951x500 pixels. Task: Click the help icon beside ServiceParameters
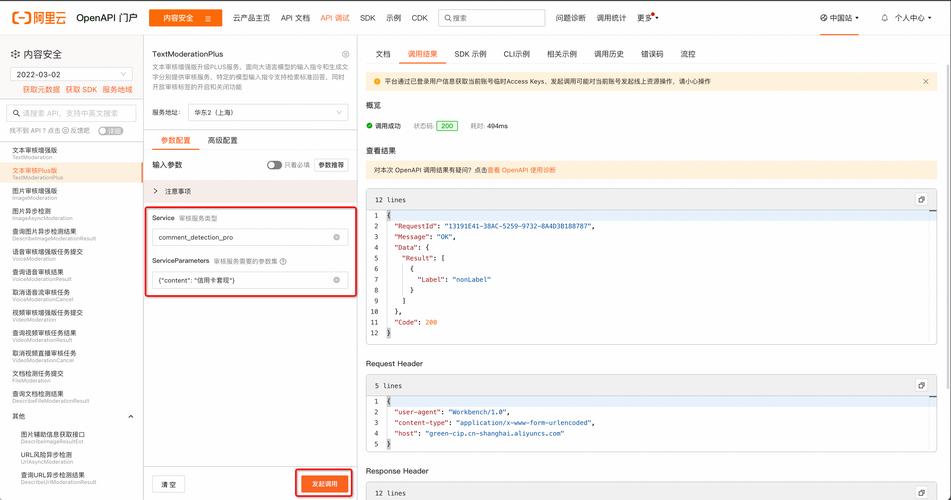(x=283, y=261)
